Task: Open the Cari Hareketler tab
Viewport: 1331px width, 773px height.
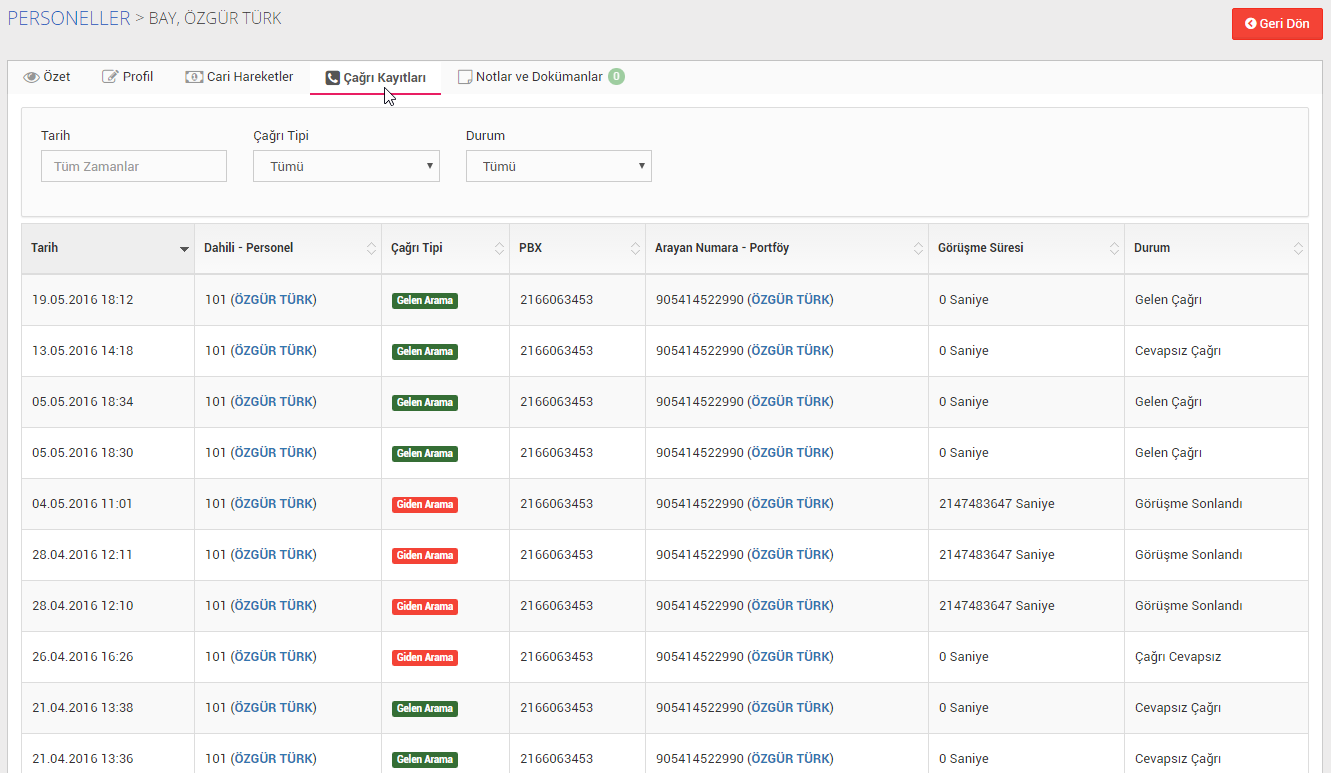Action: [240, 76]
